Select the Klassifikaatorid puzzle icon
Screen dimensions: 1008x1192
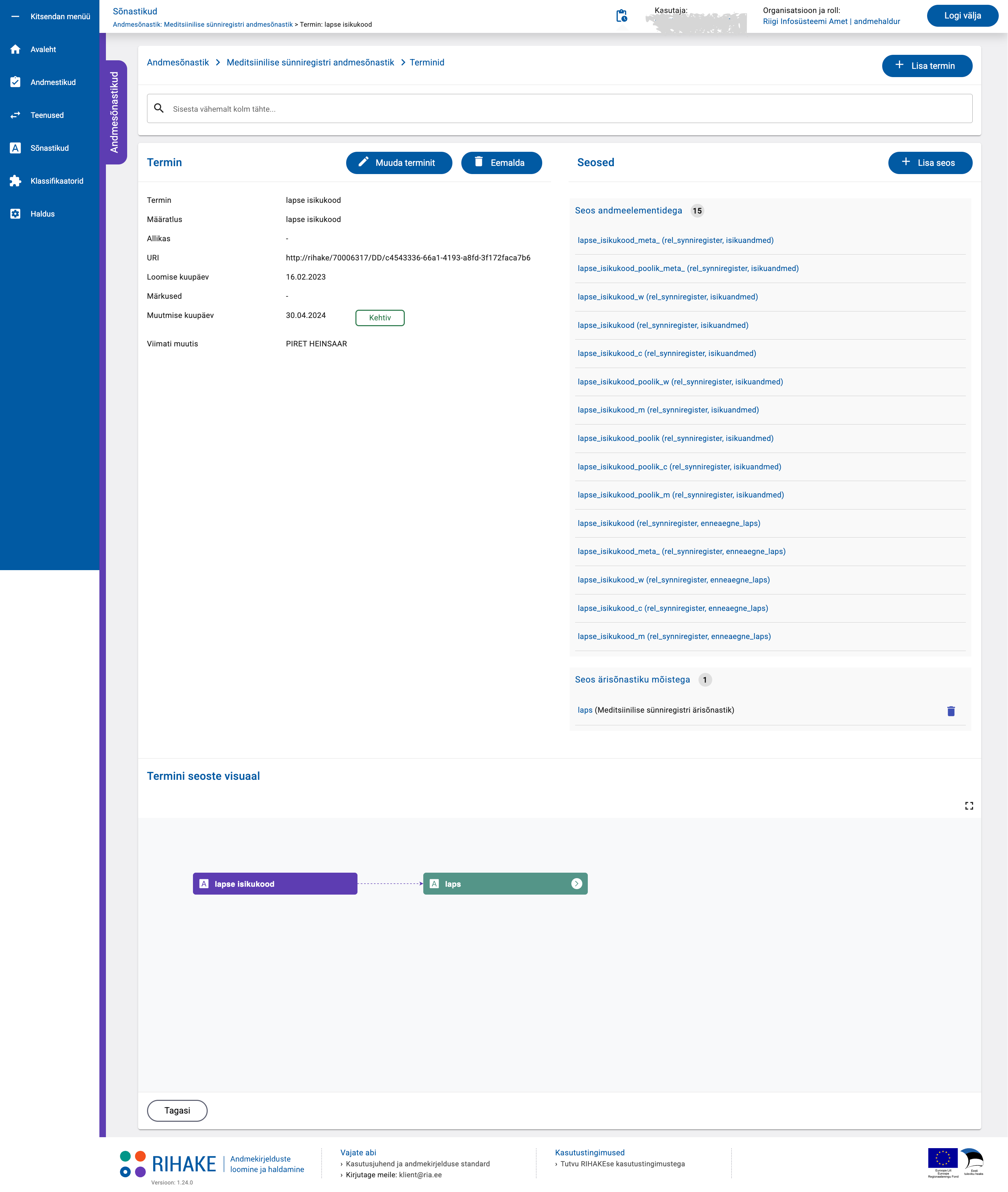15,181
